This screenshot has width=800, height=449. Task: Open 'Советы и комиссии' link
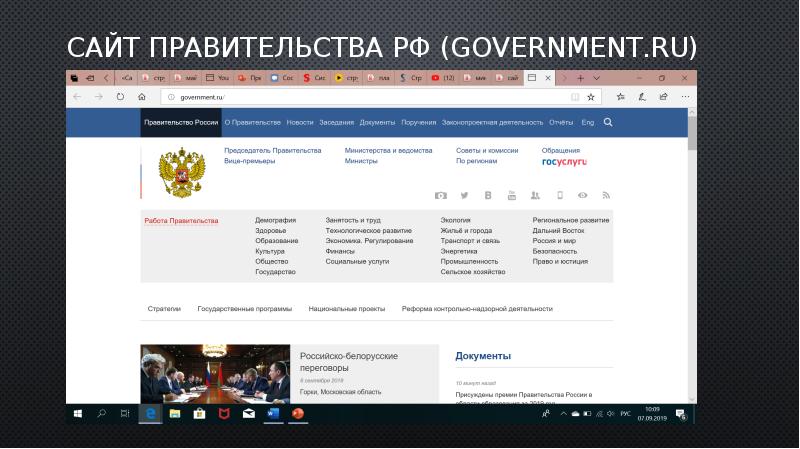pos(487,151)
